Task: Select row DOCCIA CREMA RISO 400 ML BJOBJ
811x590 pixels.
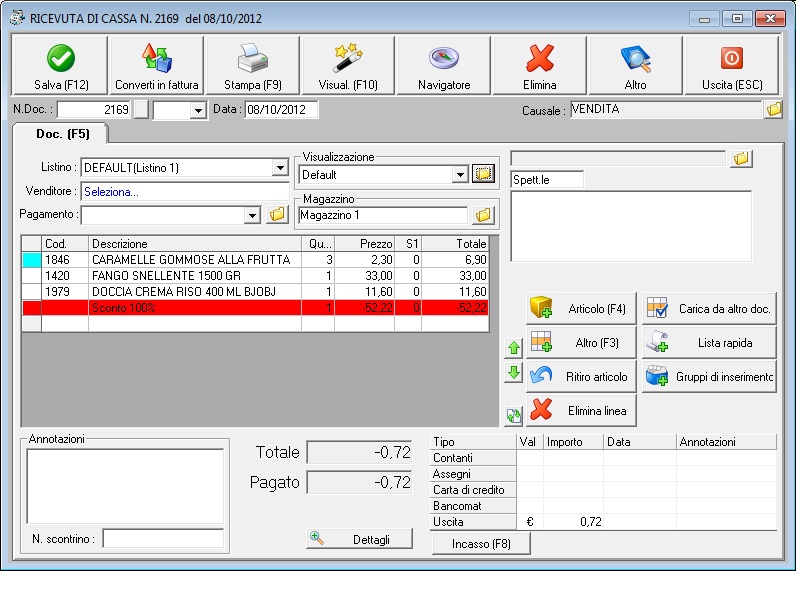Action: click(x=256, y=292)
